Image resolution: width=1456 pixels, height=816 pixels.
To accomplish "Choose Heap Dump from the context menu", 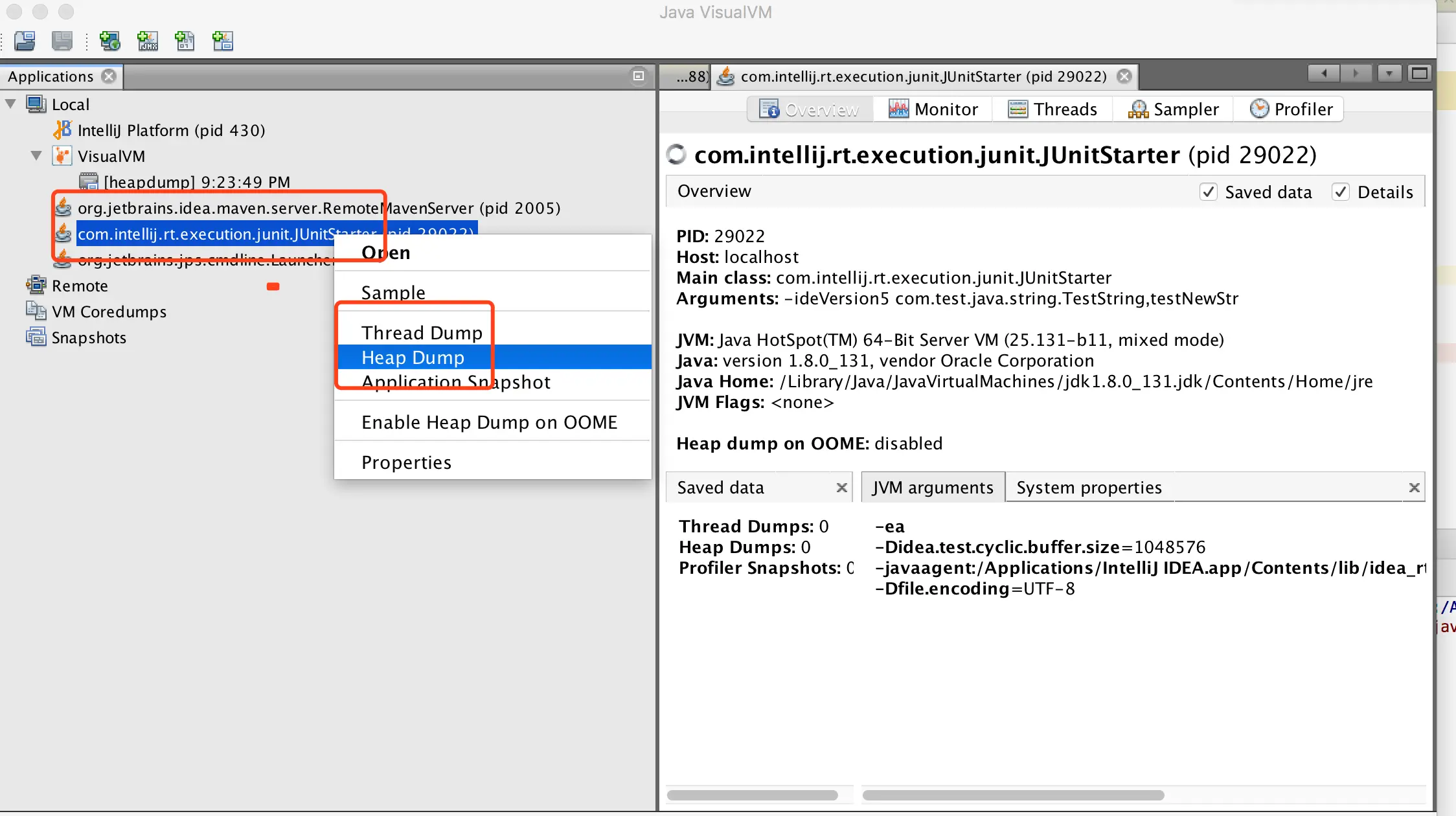I will [413, 357].
